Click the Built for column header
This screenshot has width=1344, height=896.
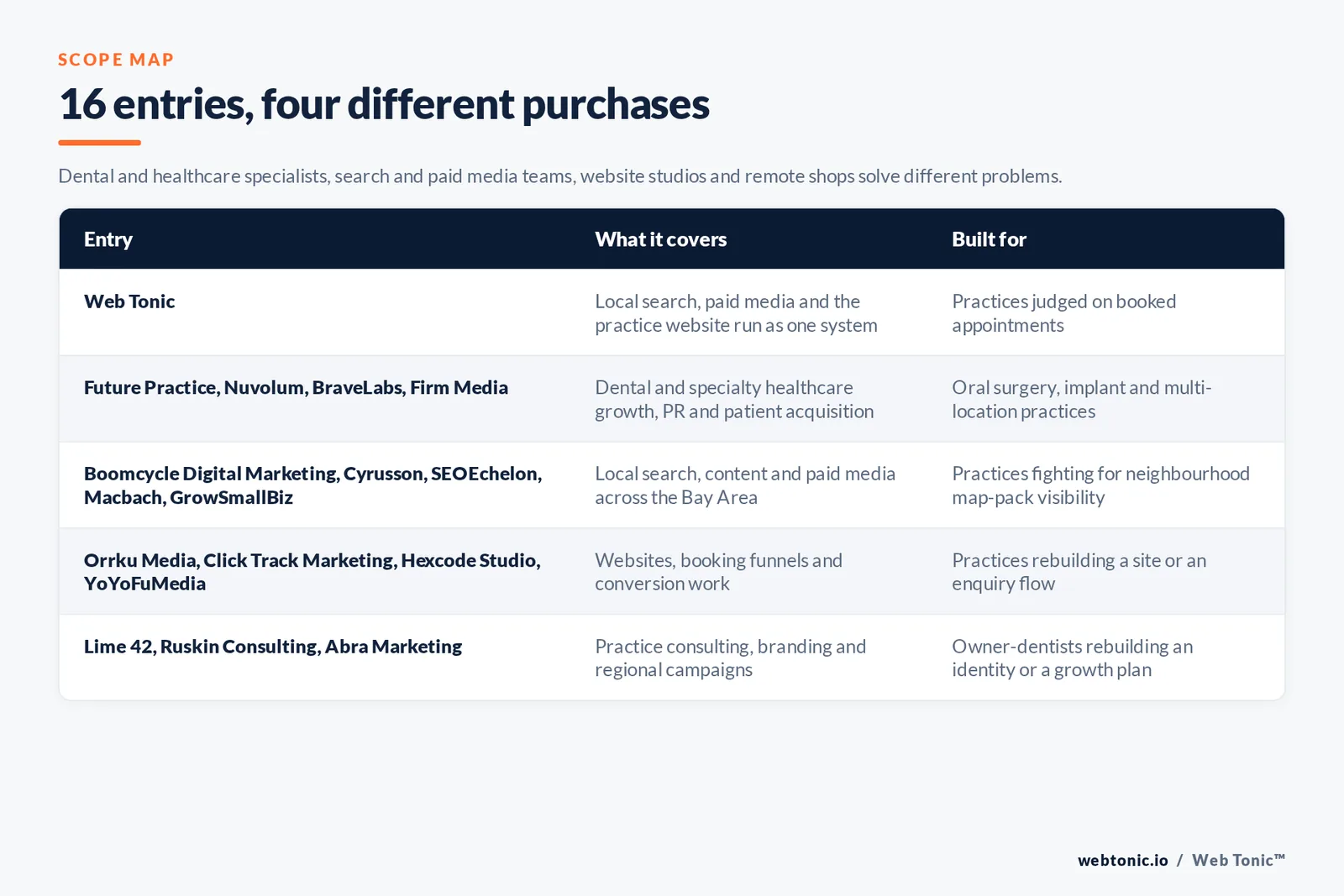(989, 239)
